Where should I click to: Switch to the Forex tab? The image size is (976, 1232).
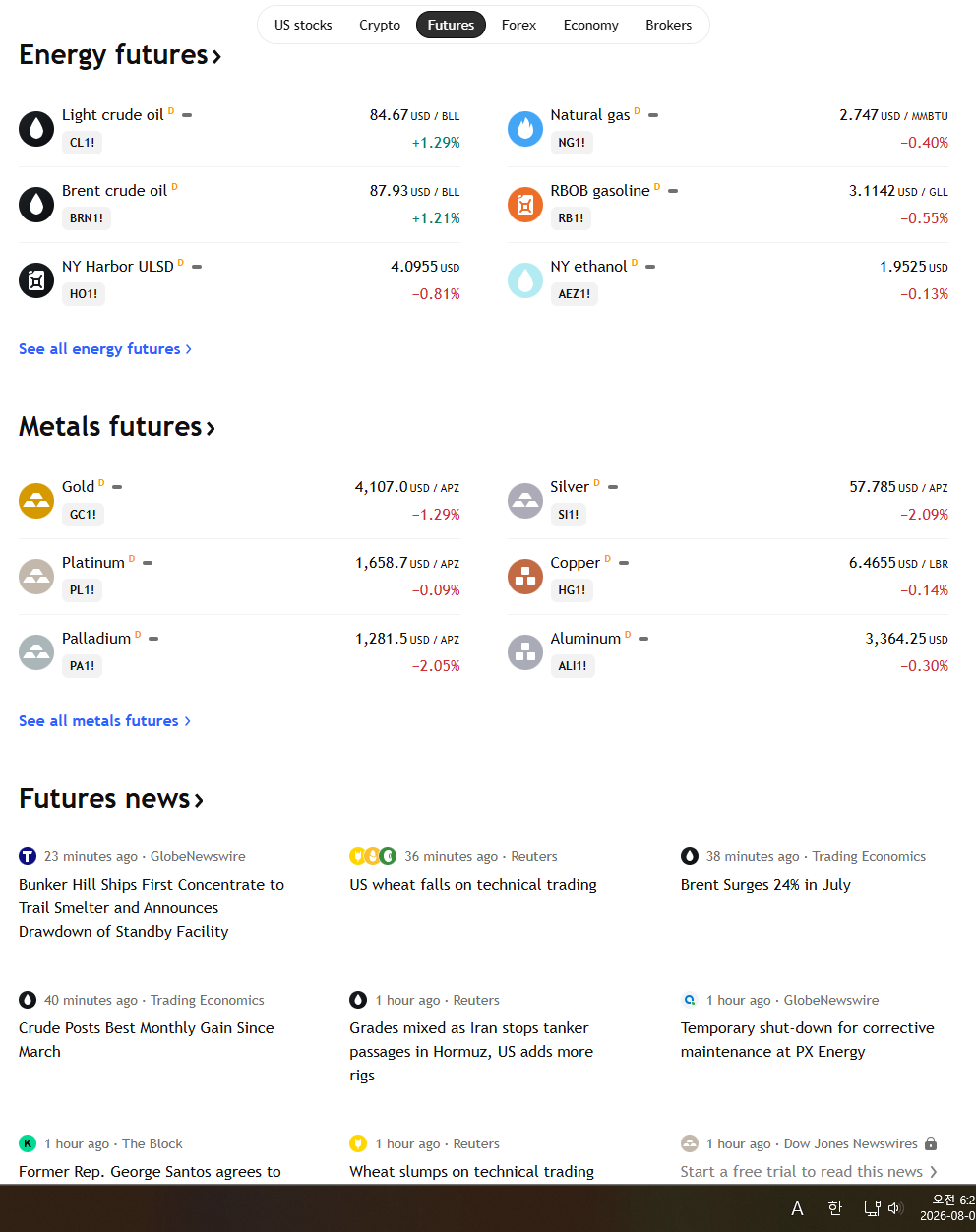point(518,25)
